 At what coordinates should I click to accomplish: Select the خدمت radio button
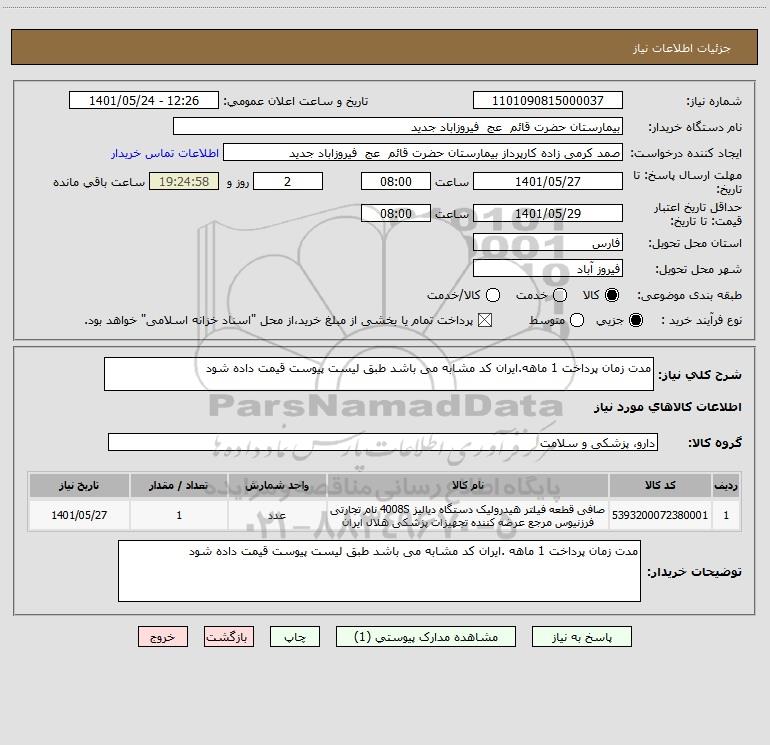560,295
